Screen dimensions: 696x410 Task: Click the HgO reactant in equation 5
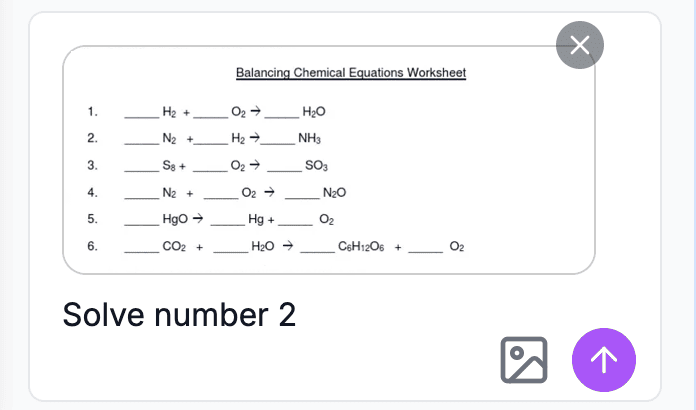[x=175, y=218]
